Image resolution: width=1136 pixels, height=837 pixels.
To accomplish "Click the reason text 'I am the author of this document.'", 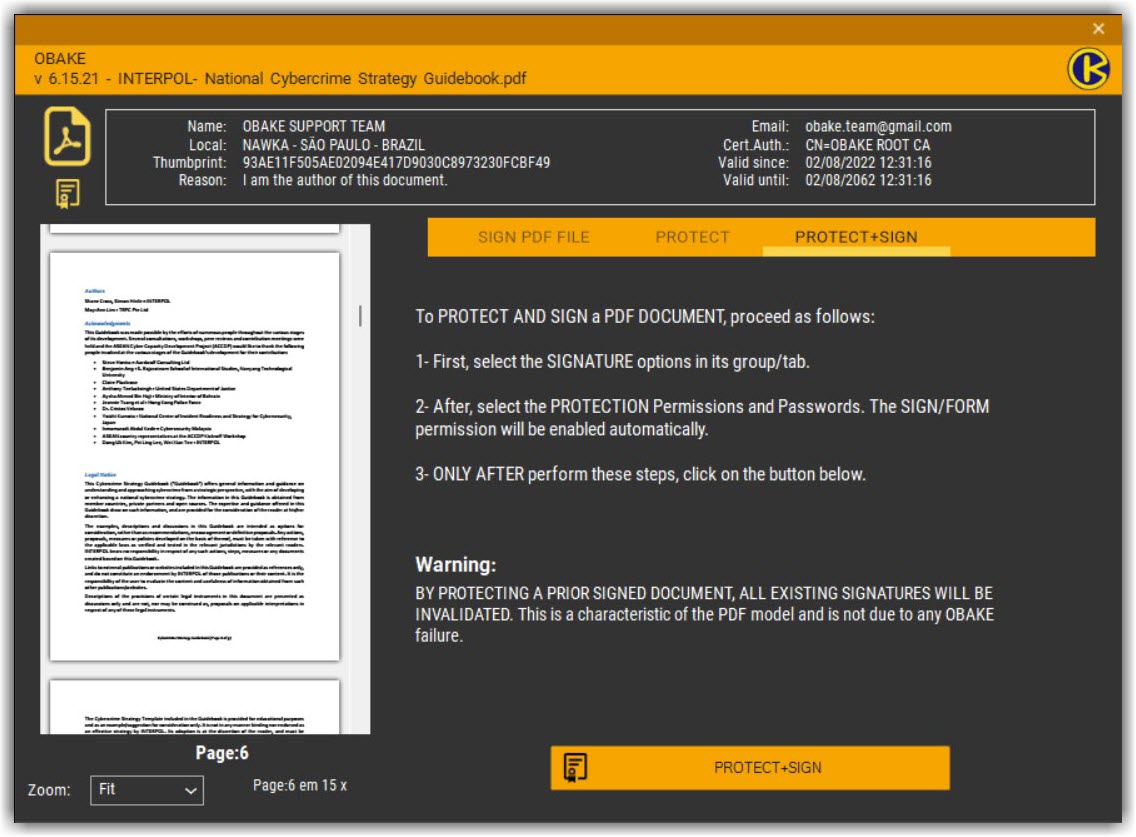I will 344,180.
